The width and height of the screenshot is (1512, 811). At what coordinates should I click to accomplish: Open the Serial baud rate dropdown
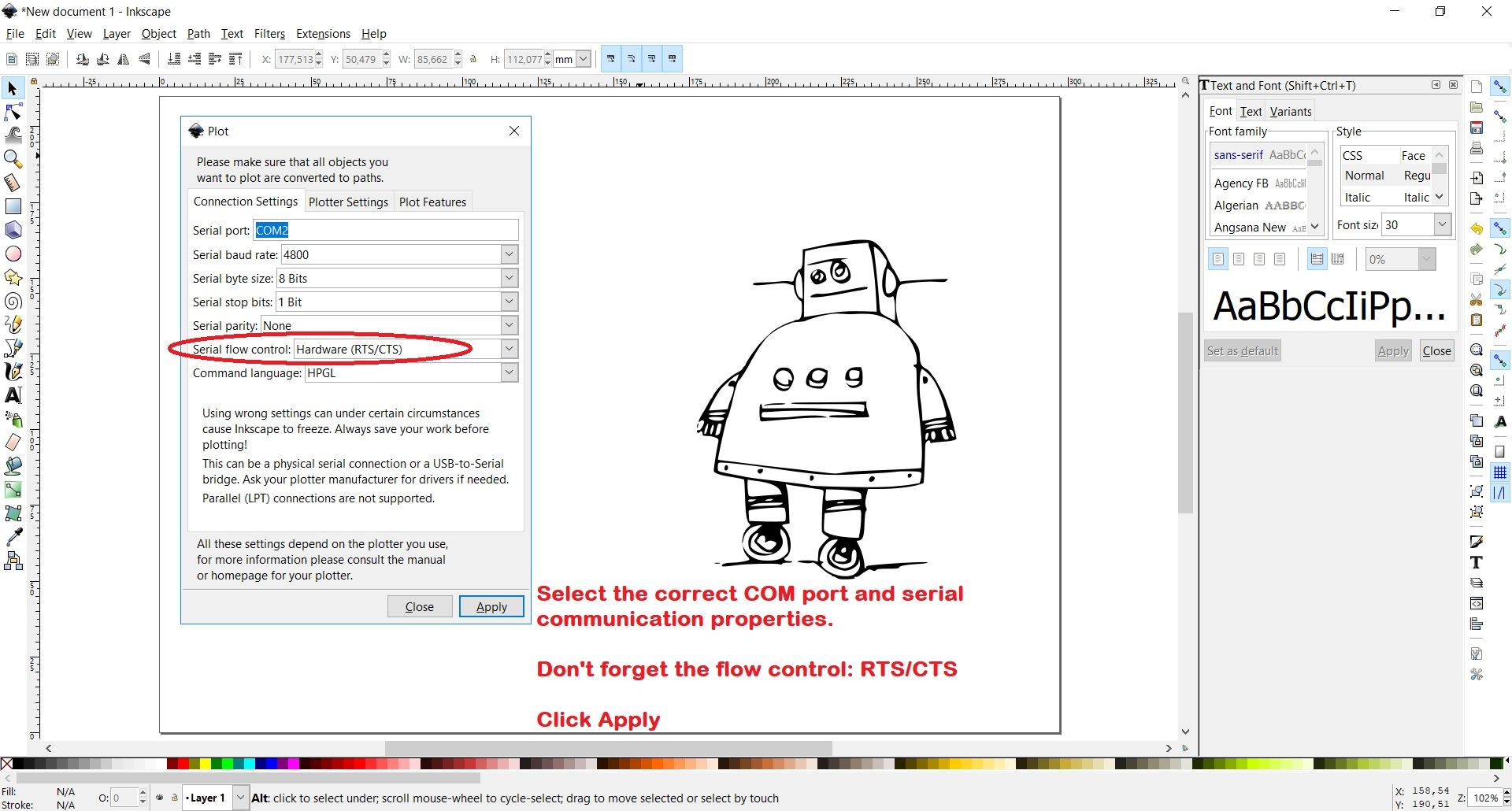tap(509, 254)
